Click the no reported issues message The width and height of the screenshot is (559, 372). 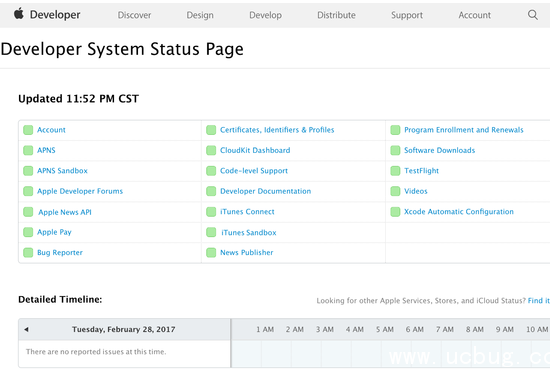(96, 352)
